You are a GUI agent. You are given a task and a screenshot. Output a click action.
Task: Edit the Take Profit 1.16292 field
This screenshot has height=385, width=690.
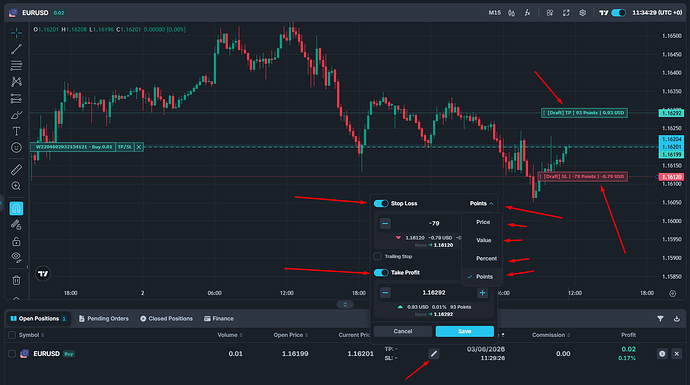click(x=434, y=293)
